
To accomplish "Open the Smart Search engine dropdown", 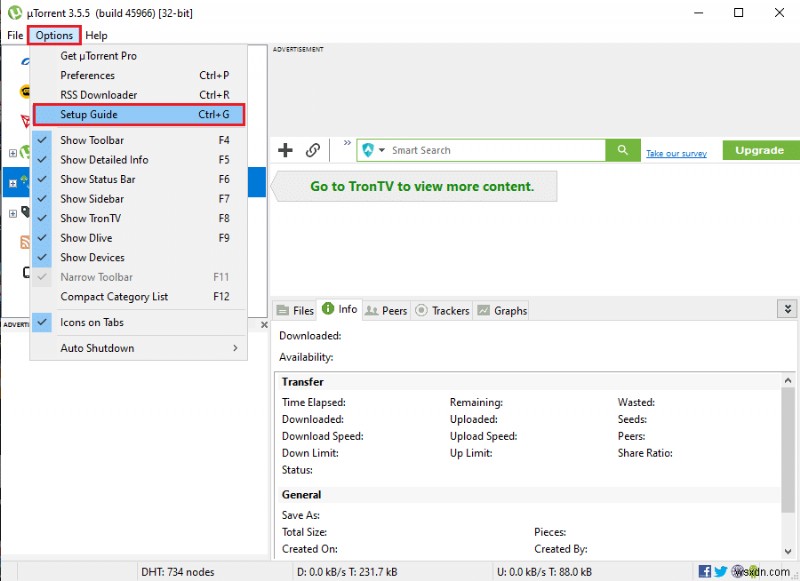I will pos(381,150).
